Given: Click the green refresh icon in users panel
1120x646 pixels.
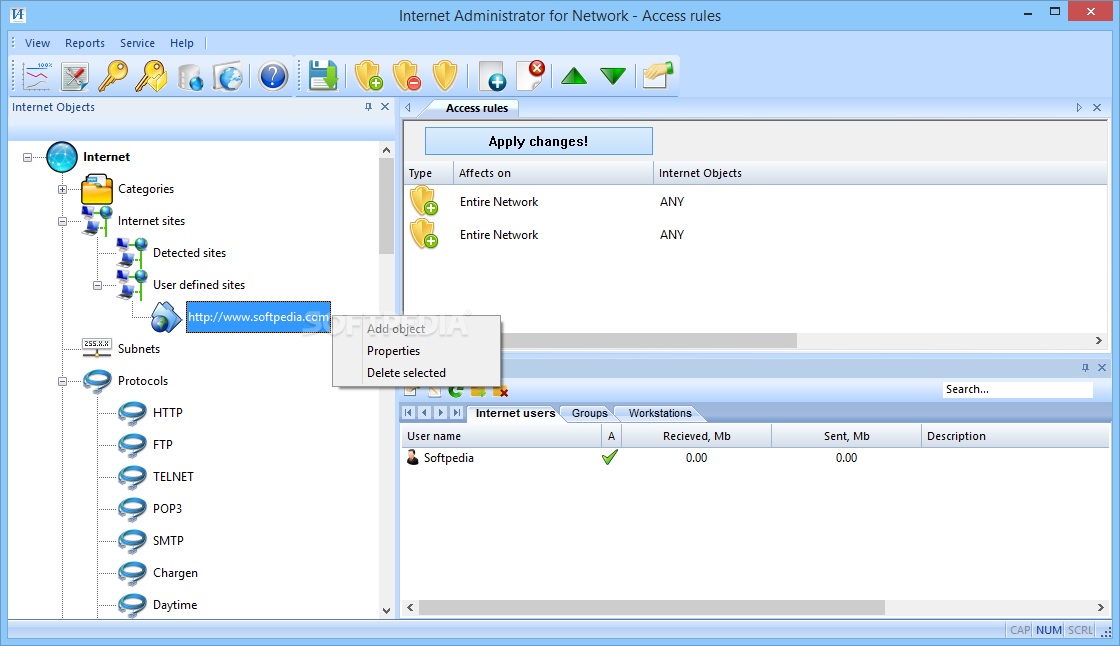Looking at the screenshot, I should click(456, 391).
